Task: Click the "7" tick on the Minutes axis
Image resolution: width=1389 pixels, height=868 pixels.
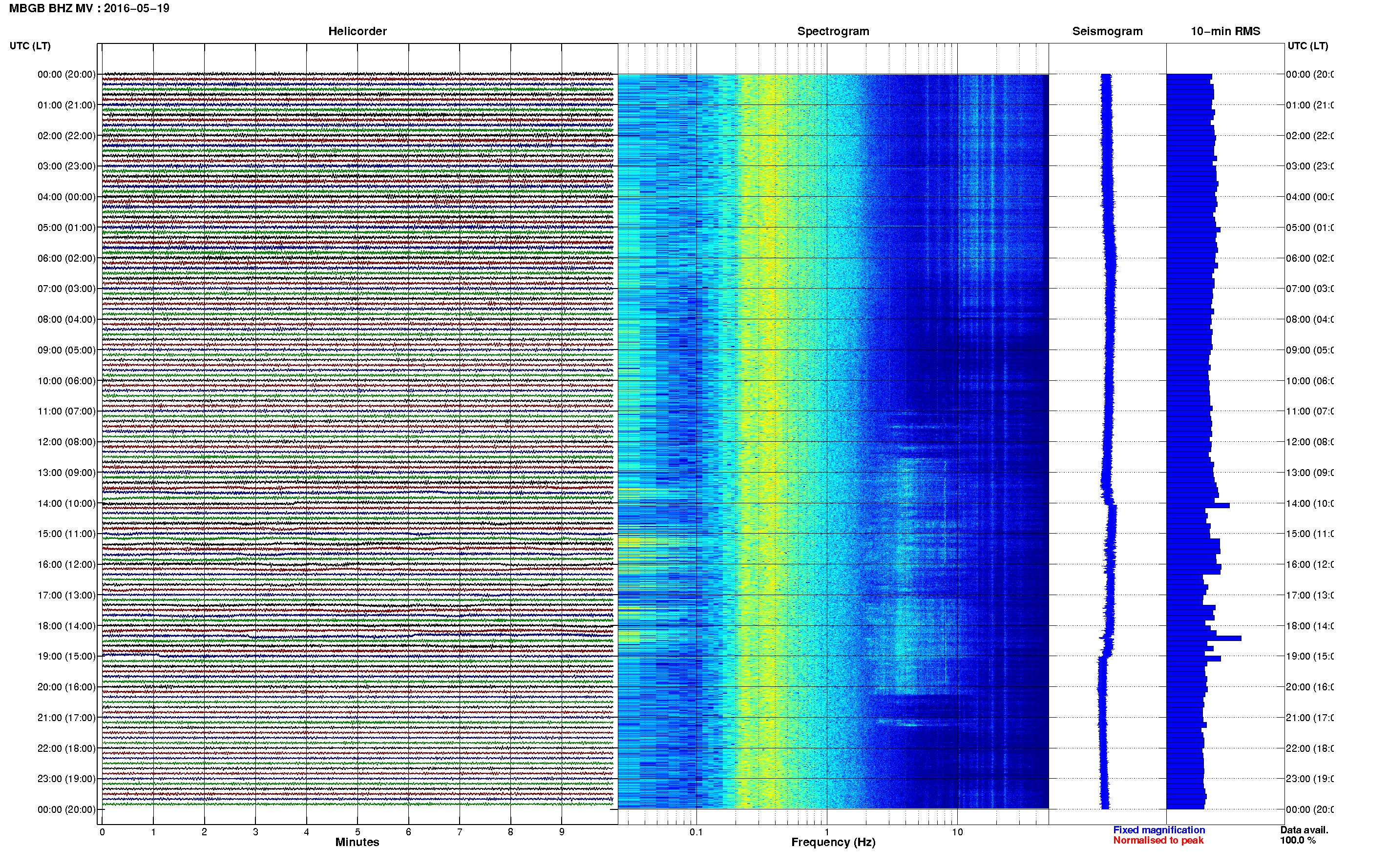Action: [460, 832]
